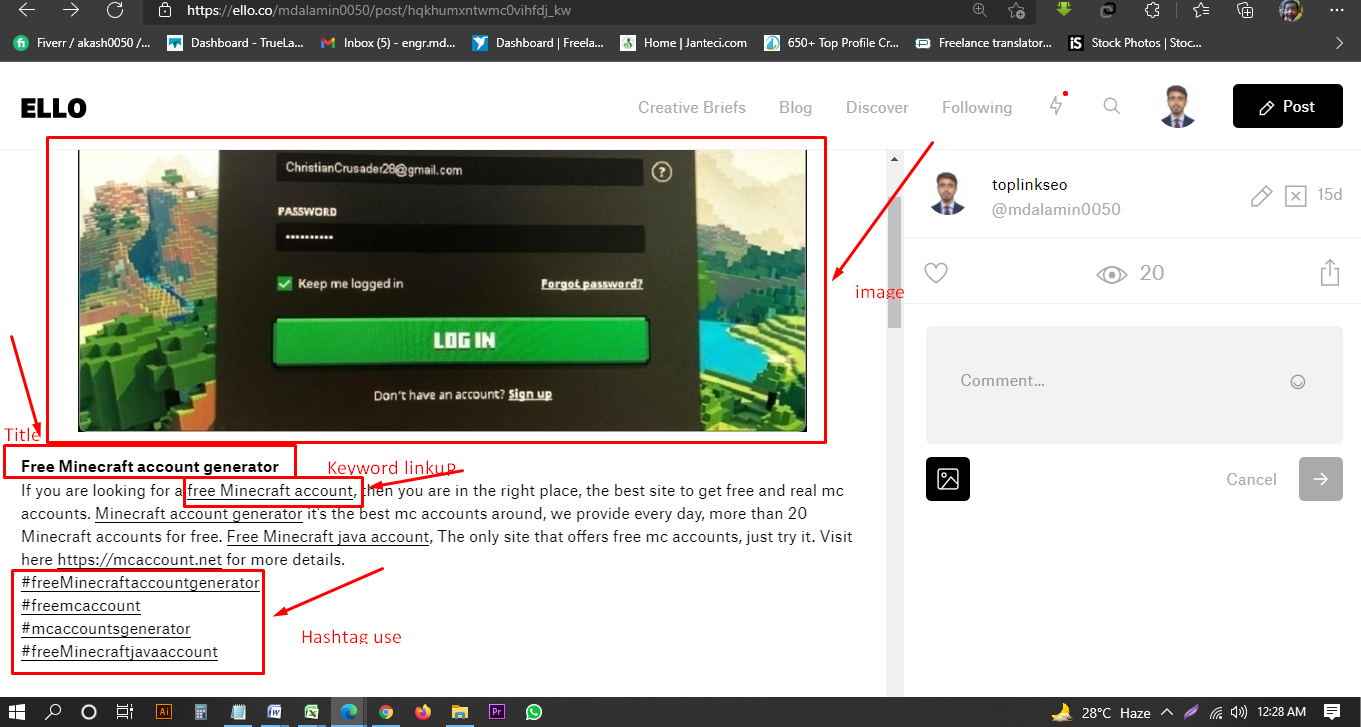Open the 15d post timestamp
Screen dimensions: 1361x727
(x=1329, y=195)
